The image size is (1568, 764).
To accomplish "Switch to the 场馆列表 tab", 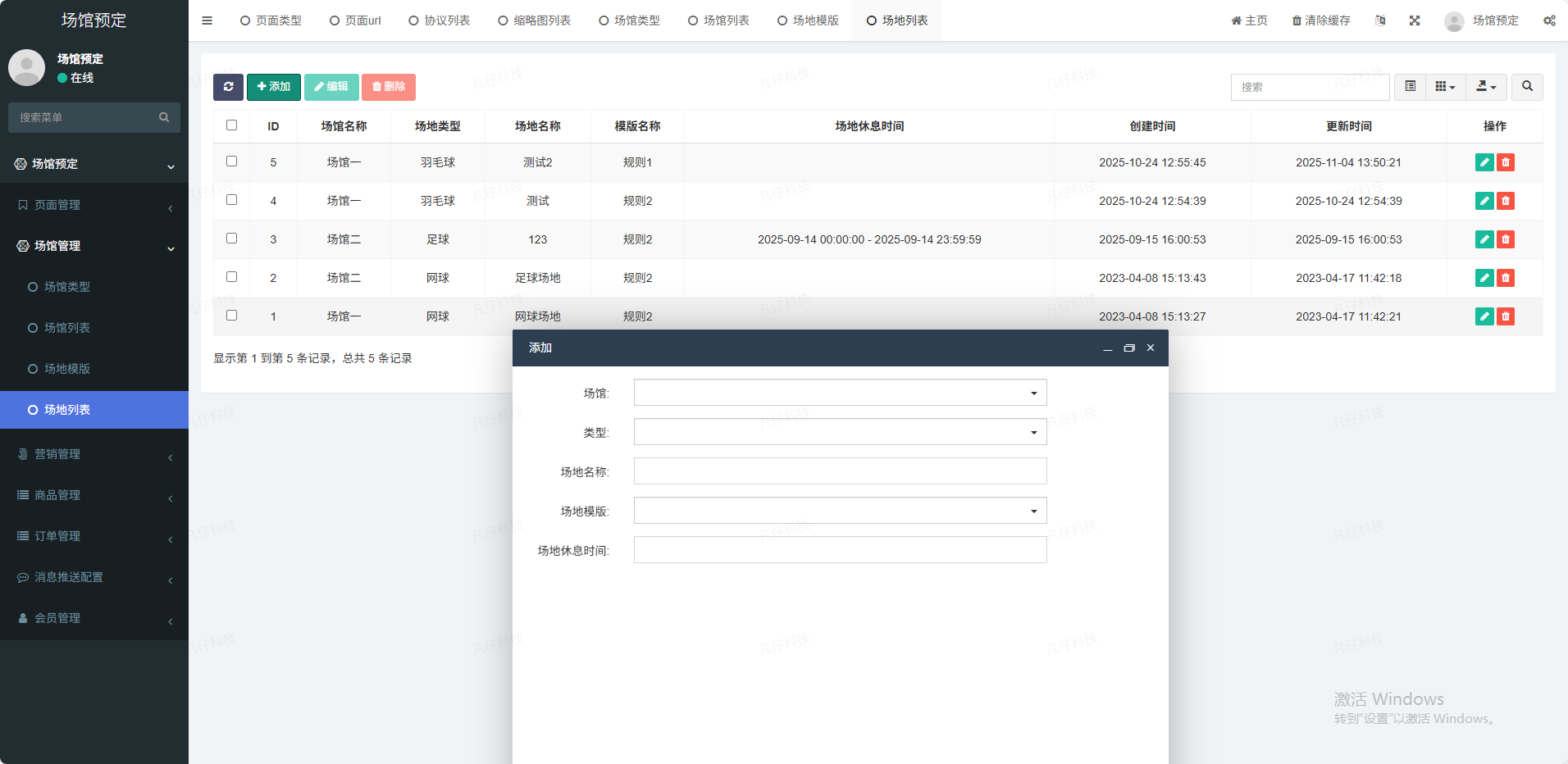I will [x=718, y=20].
